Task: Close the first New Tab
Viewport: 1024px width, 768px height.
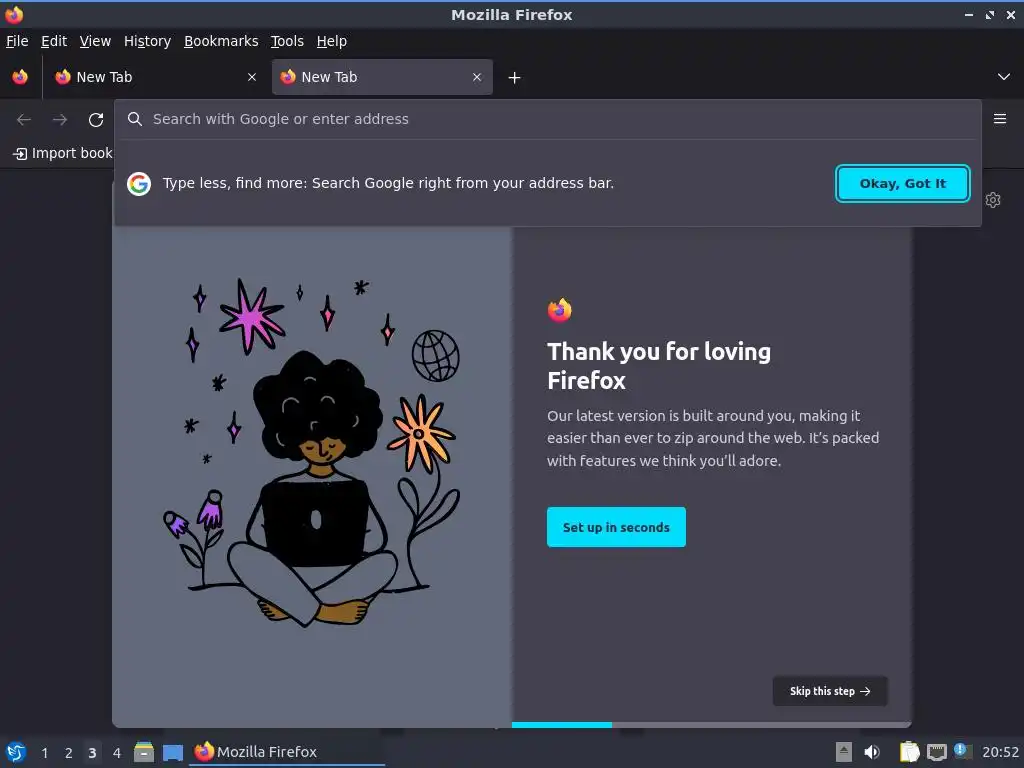Action: [252, 77]
